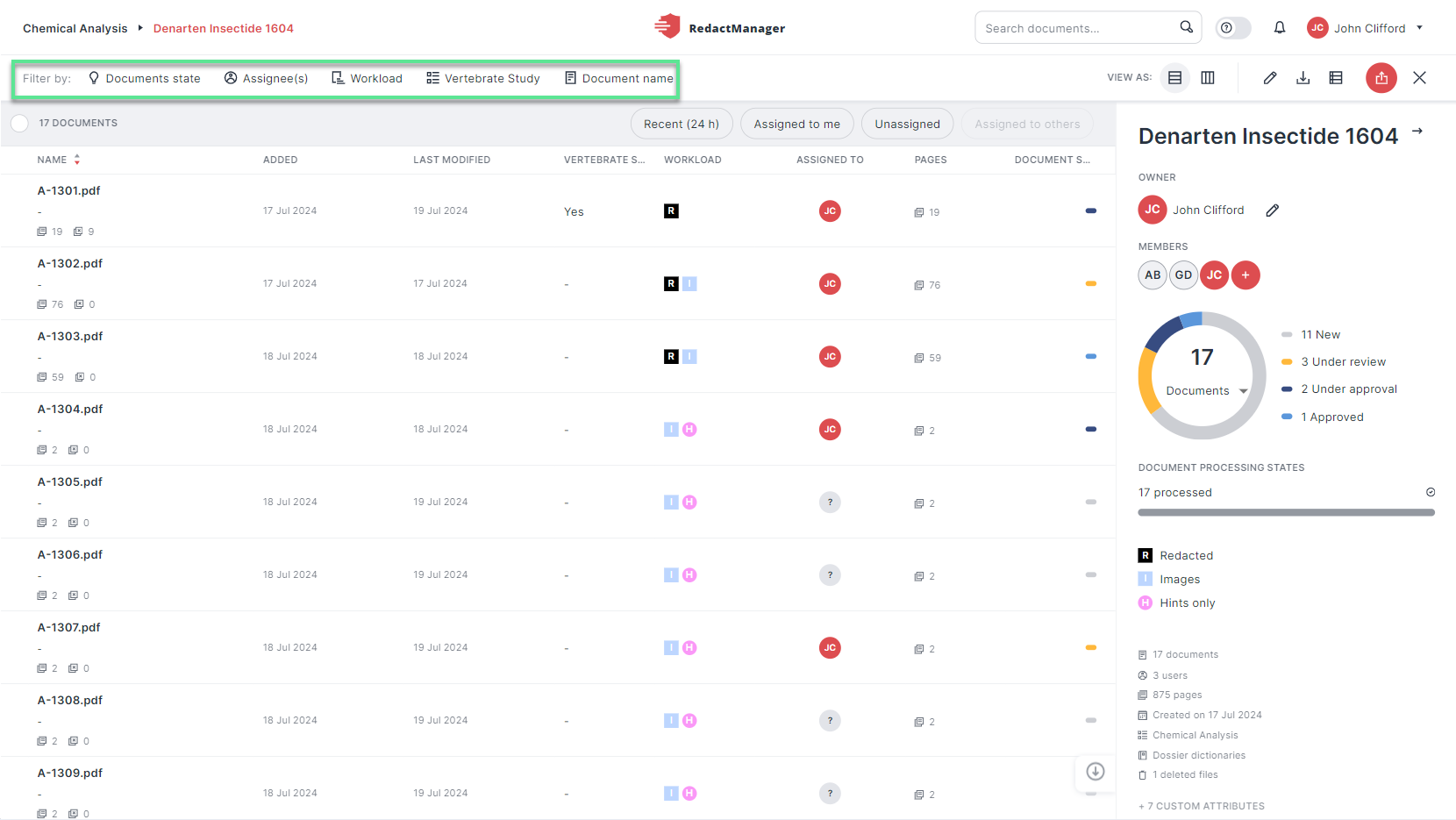Sort by Added column header
1456x820 pixels.
pyautogui.click(x=280, y=160)
